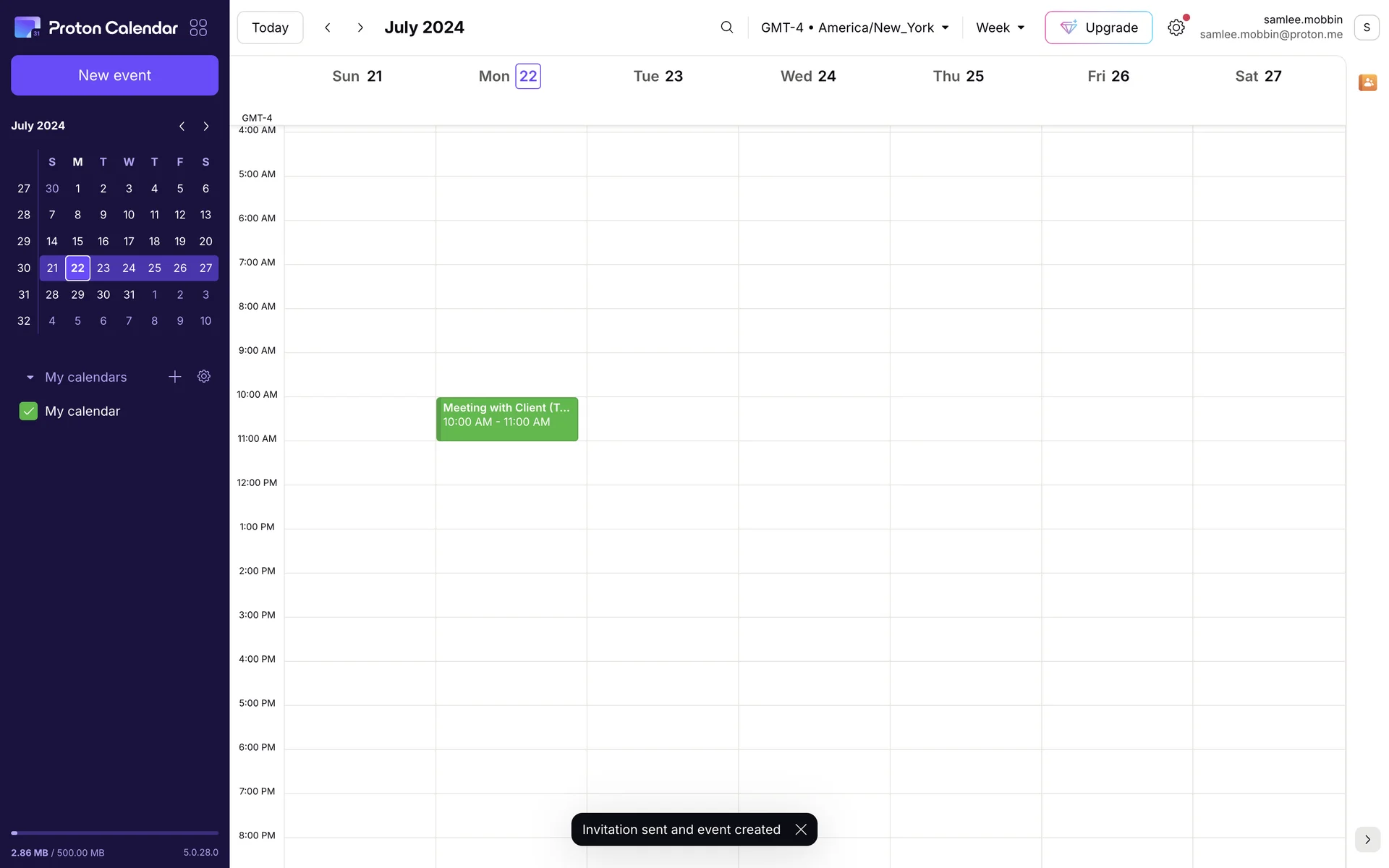Go to next week arrow
This screenshot has height=868, width=1389.
pos(360,27)
